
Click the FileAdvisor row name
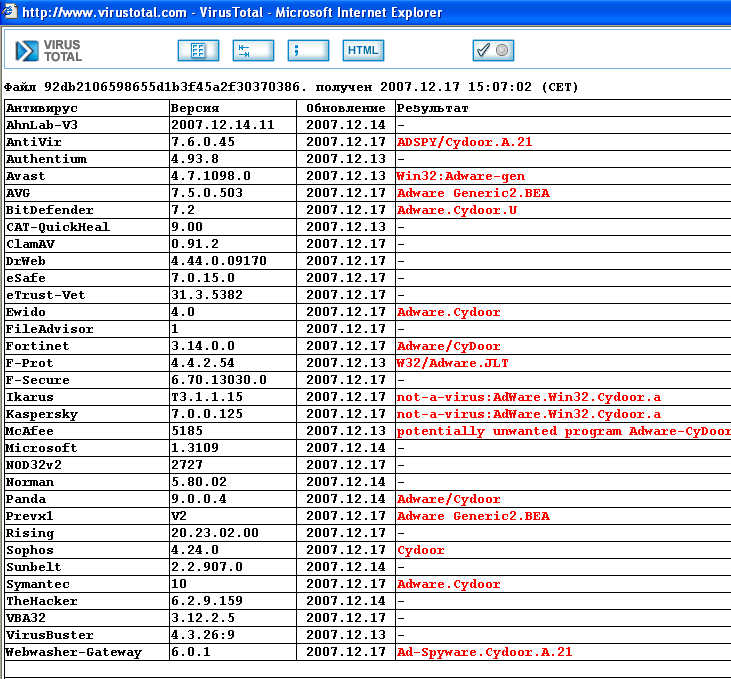click(x=49, y=329)
